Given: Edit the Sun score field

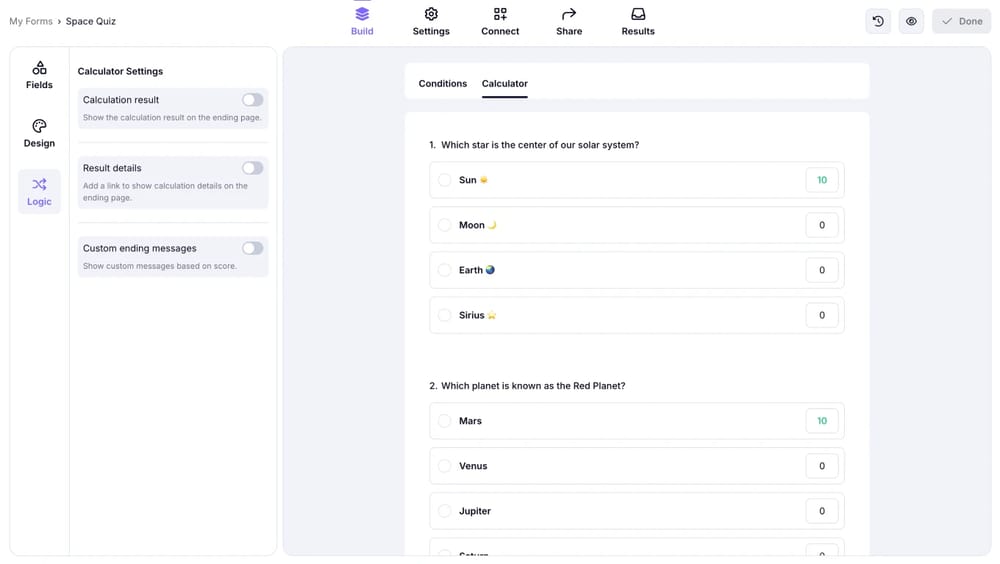Looking at the screenshot, I should [821, 180].
